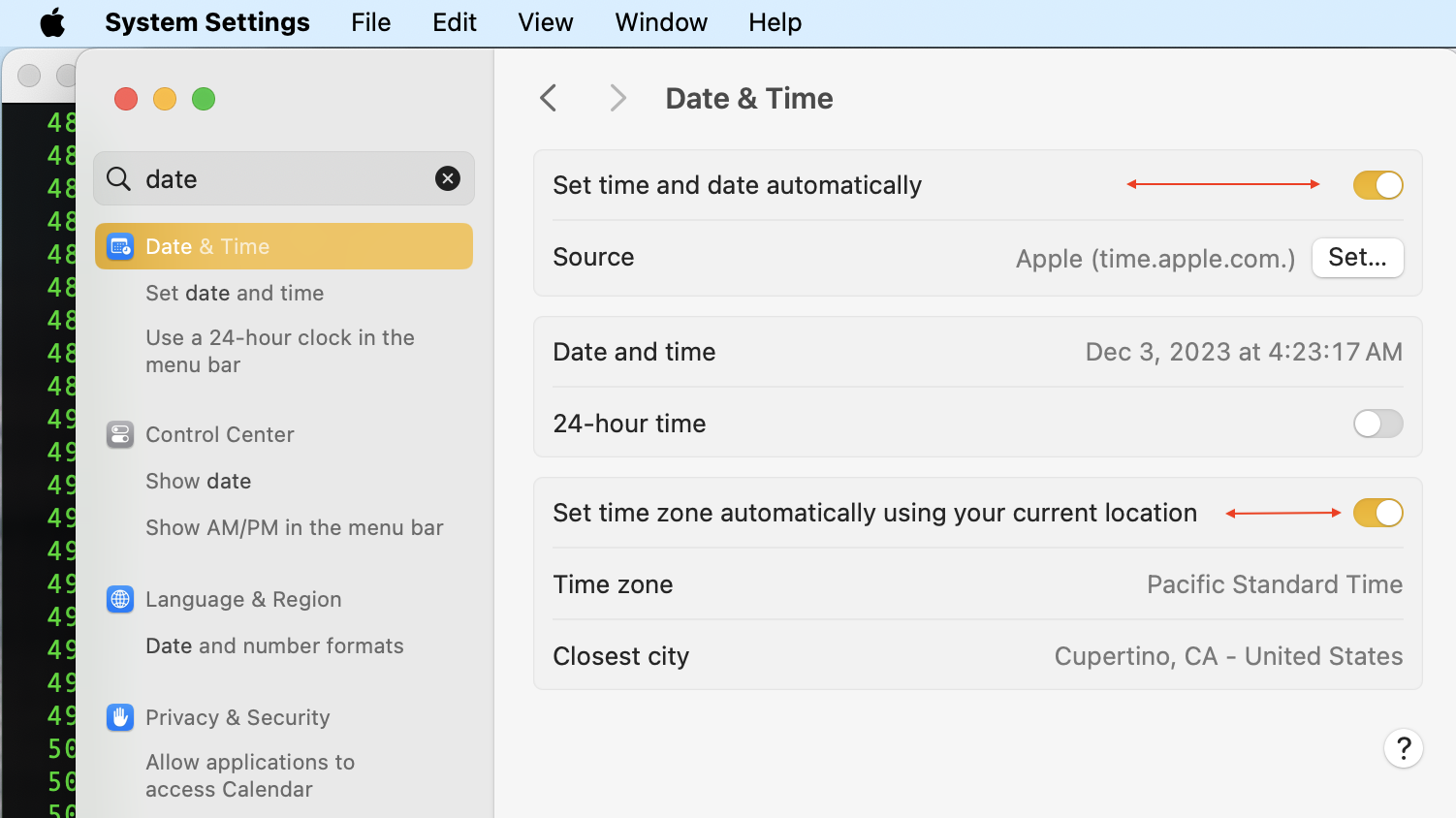Select 'Allow applications to access Calendar'
The image size is (1456, 818).
(250, 775)
